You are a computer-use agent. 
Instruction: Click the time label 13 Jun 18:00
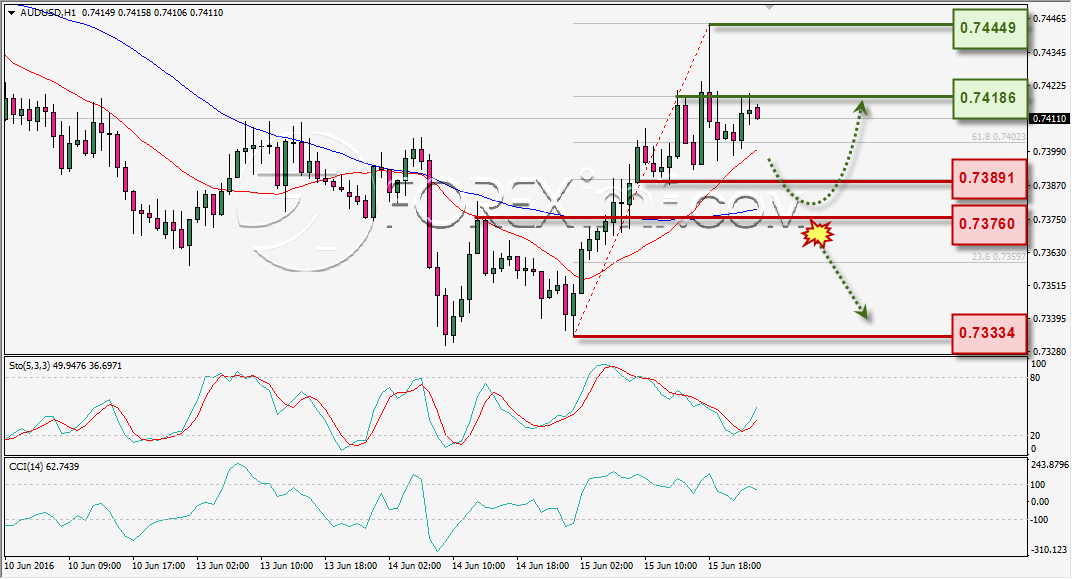(x=350, y=566)
